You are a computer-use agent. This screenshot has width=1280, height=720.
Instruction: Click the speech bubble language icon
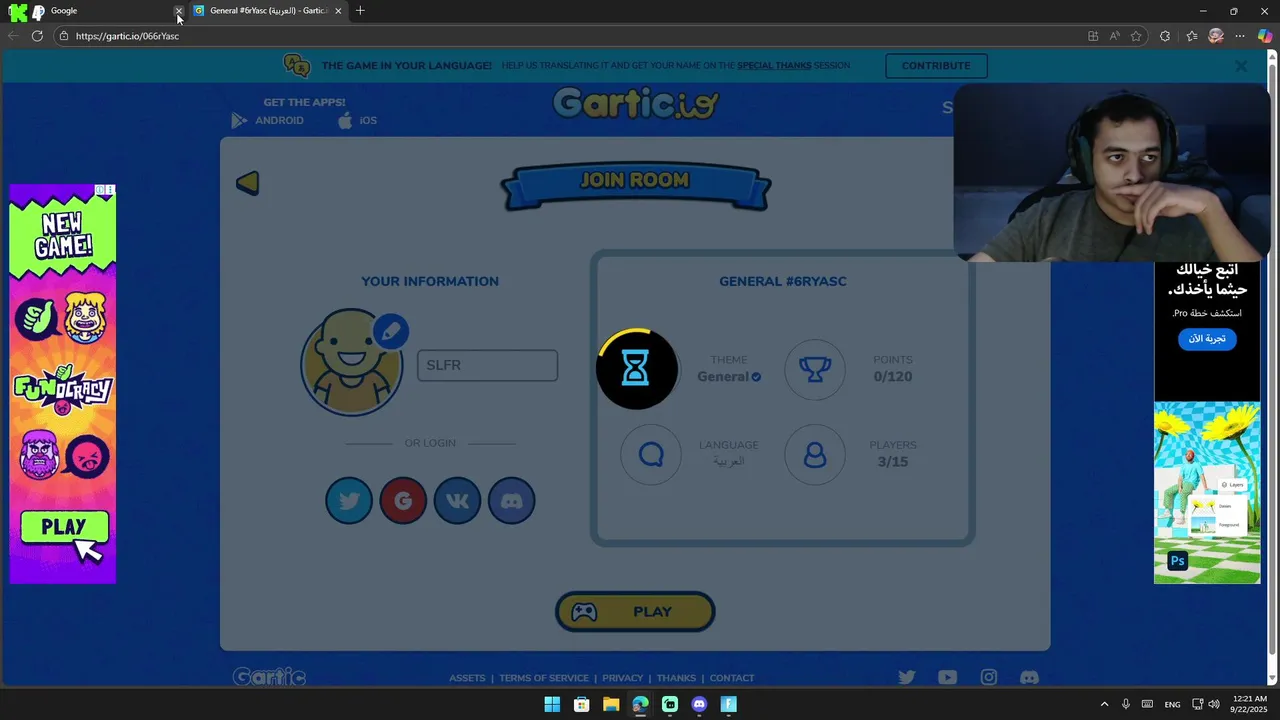click(651, 454)
